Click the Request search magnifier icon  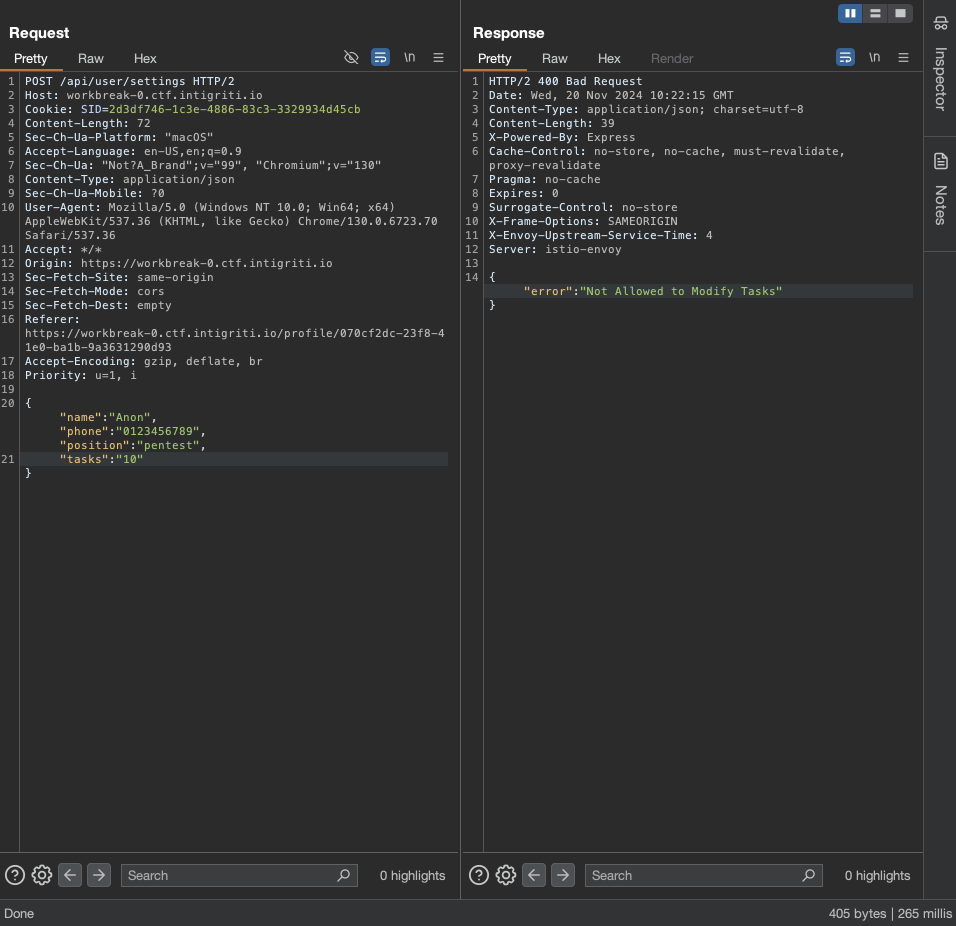(x=344, y=875)
